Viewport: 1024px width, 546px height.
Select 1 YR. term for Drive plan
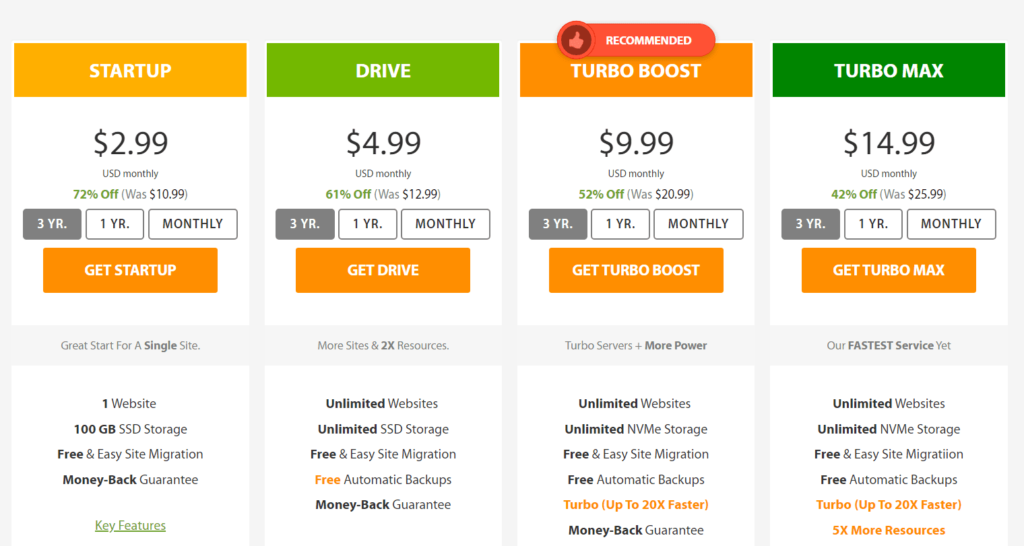(x=368, y=224)
